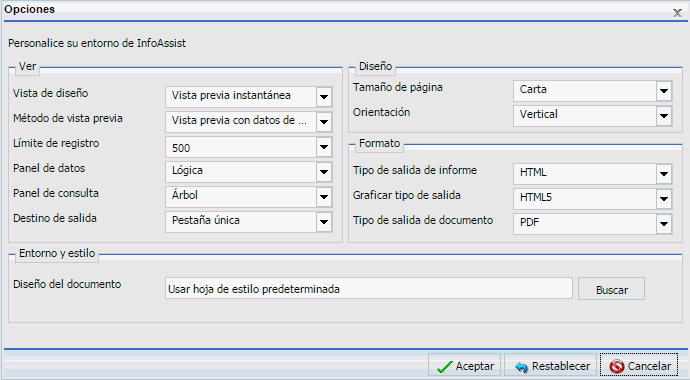Open the Tipo de salida de informe dropdown arrow
The image size is (690, 380).
point(664,174)
